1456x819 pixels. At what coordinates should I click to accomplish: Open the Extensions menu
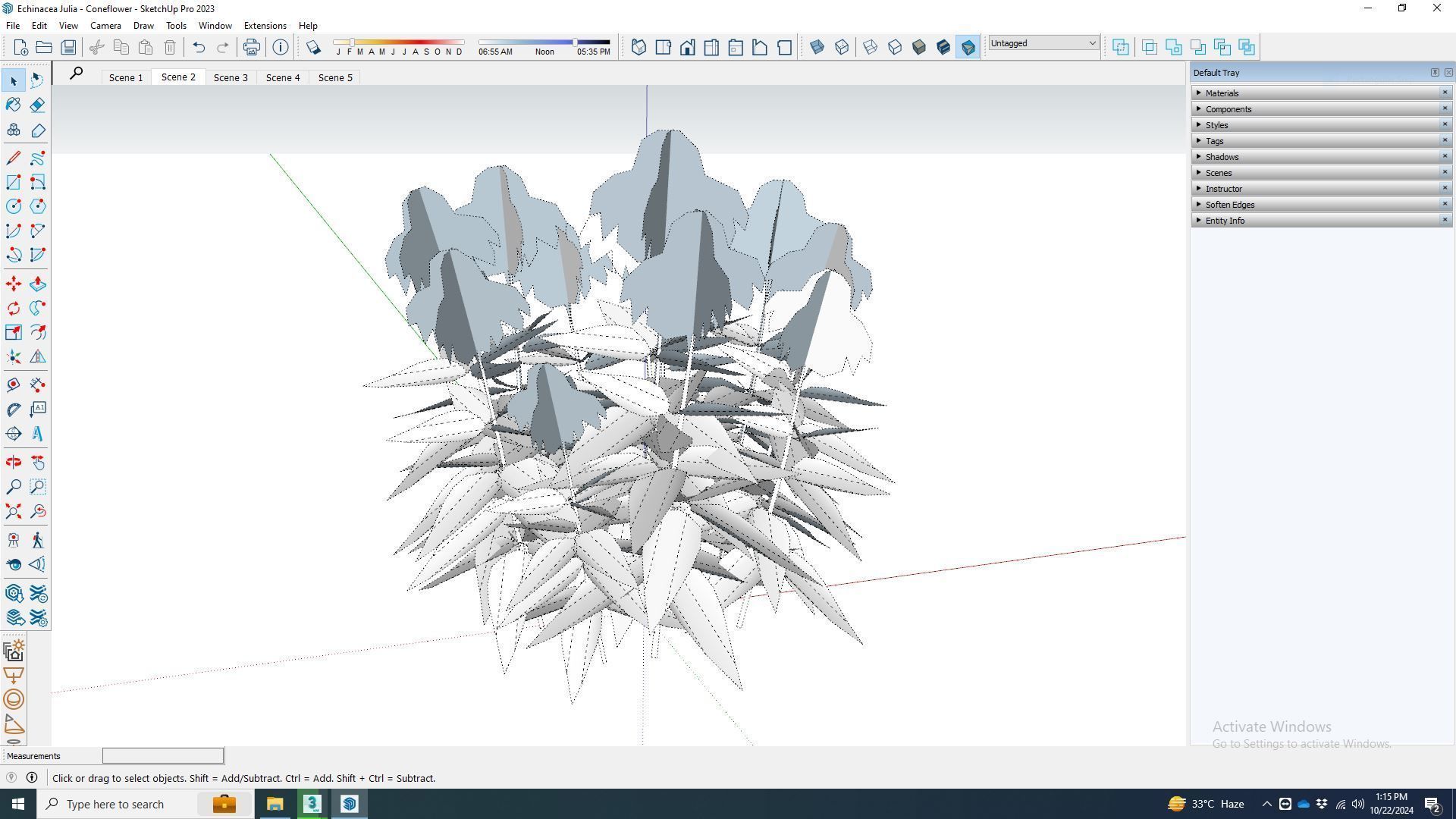click(x=265, y=25)
